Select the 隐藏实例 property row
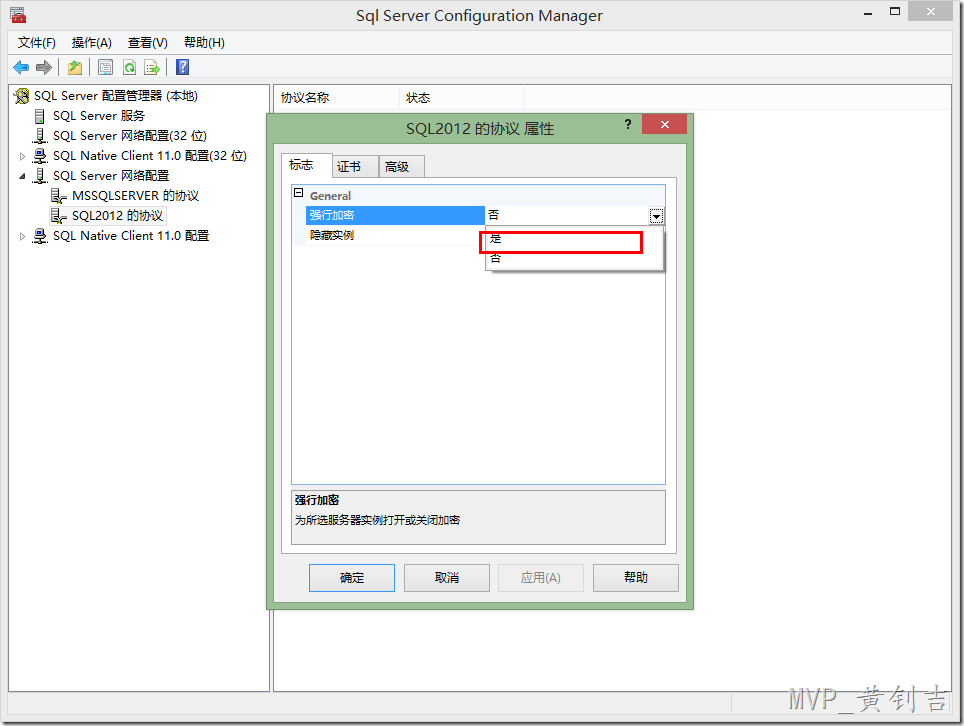 395,235
